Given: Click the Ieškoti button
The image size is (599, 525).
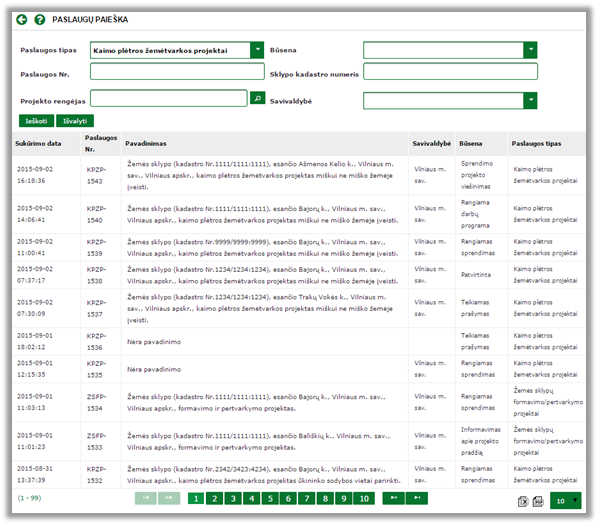Looking at the screenshot, I should (x=36, y=121).
